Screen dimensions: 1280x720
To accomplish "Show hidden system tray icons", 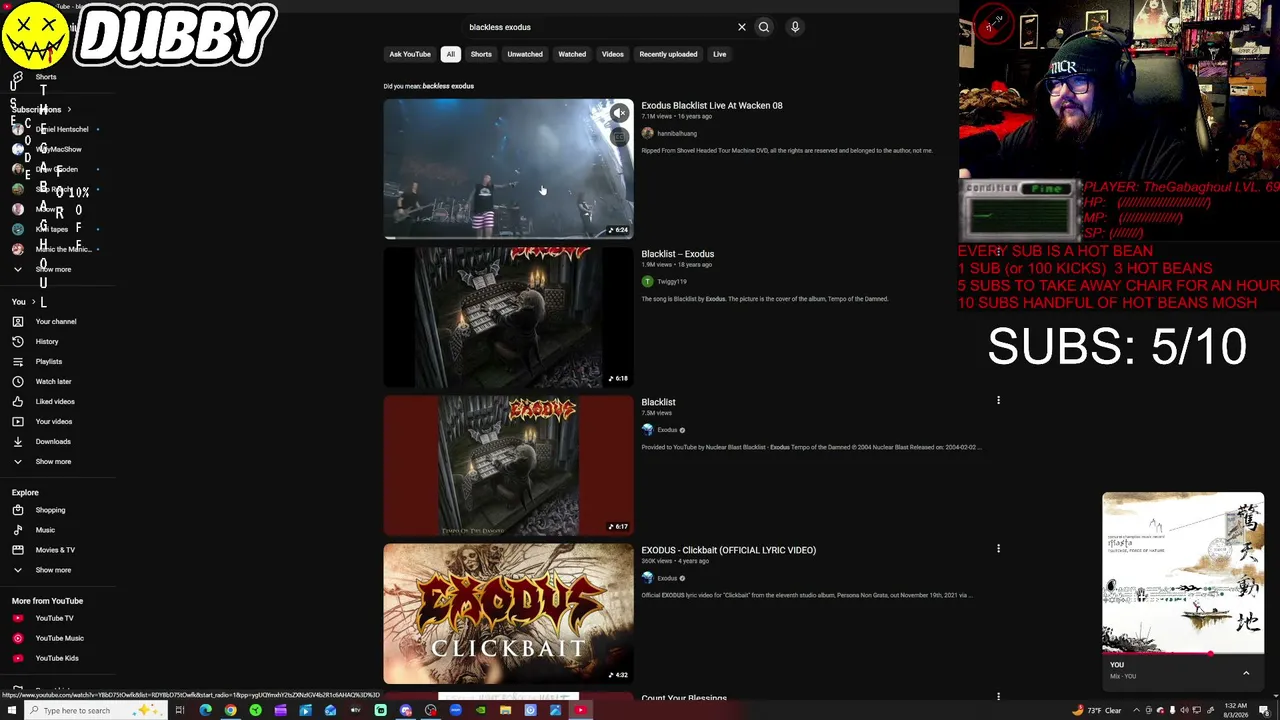I will 1136,710.
